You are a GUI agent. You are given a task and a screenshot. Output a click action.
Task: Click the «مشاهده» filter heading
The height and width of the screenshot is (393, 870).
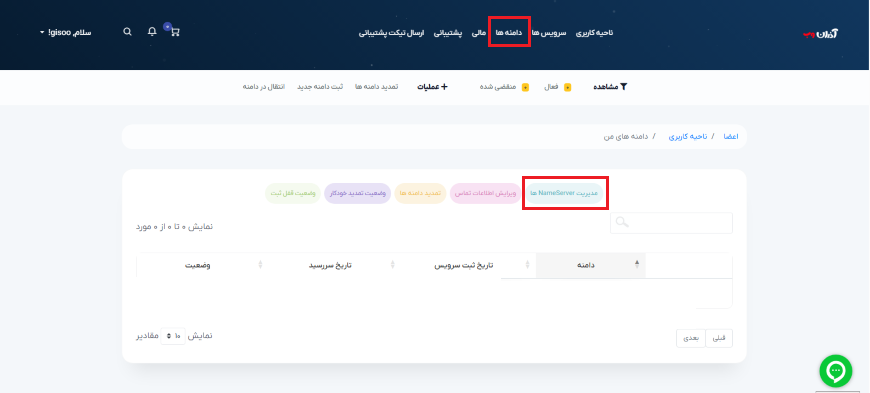pos(610,87)
